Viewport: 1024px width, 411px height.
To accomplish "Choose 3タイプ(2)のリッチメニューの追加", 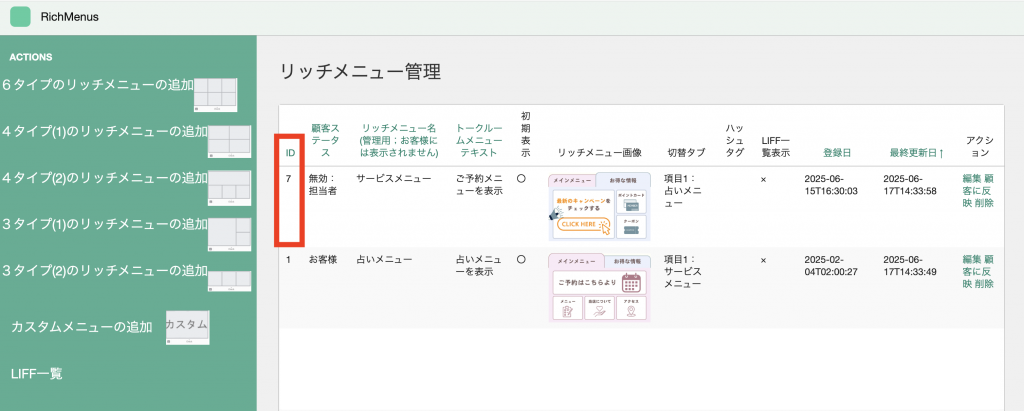I will tap(105, 271).
